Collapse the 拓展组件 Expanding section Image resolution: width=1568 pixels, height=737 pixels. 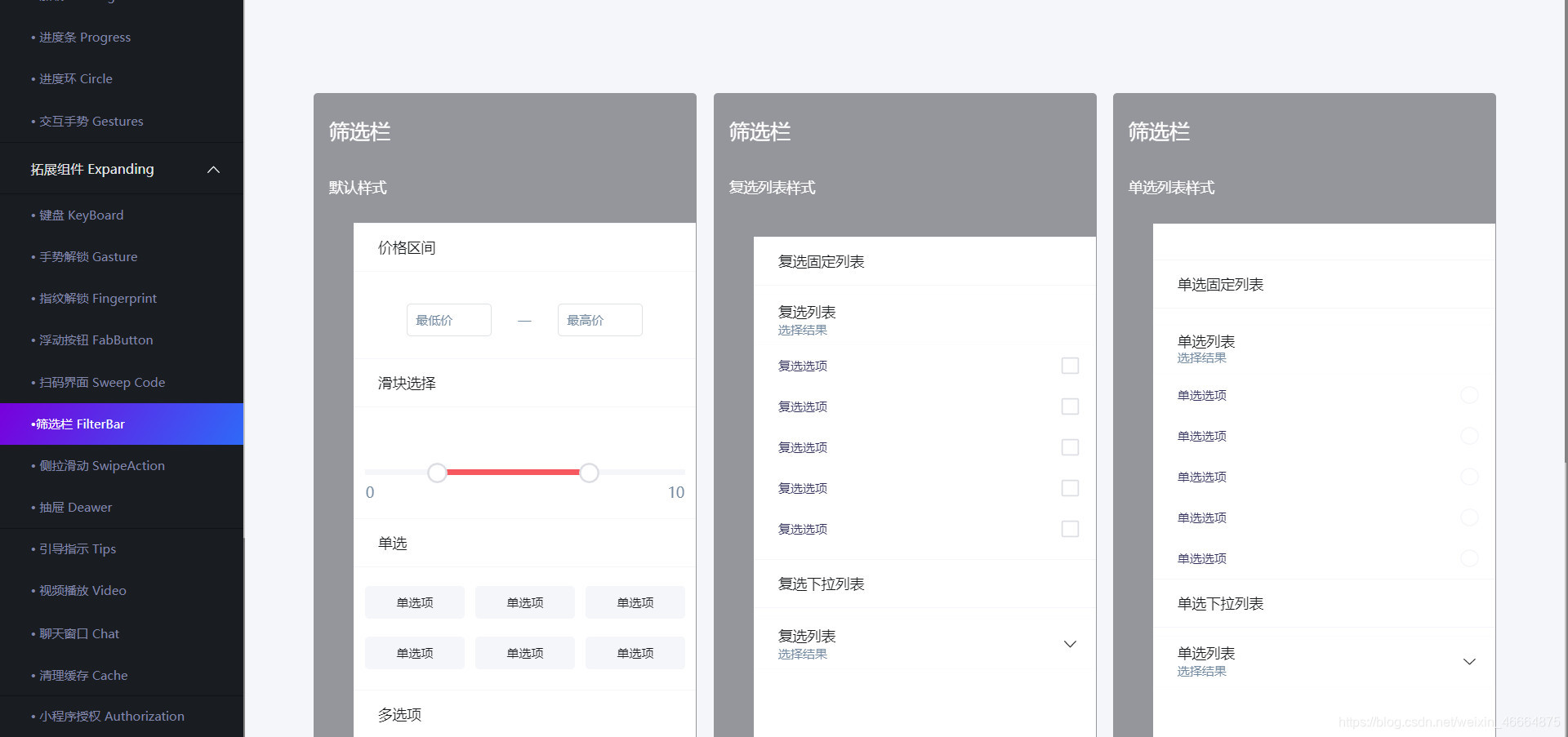(x=213, y=169)
